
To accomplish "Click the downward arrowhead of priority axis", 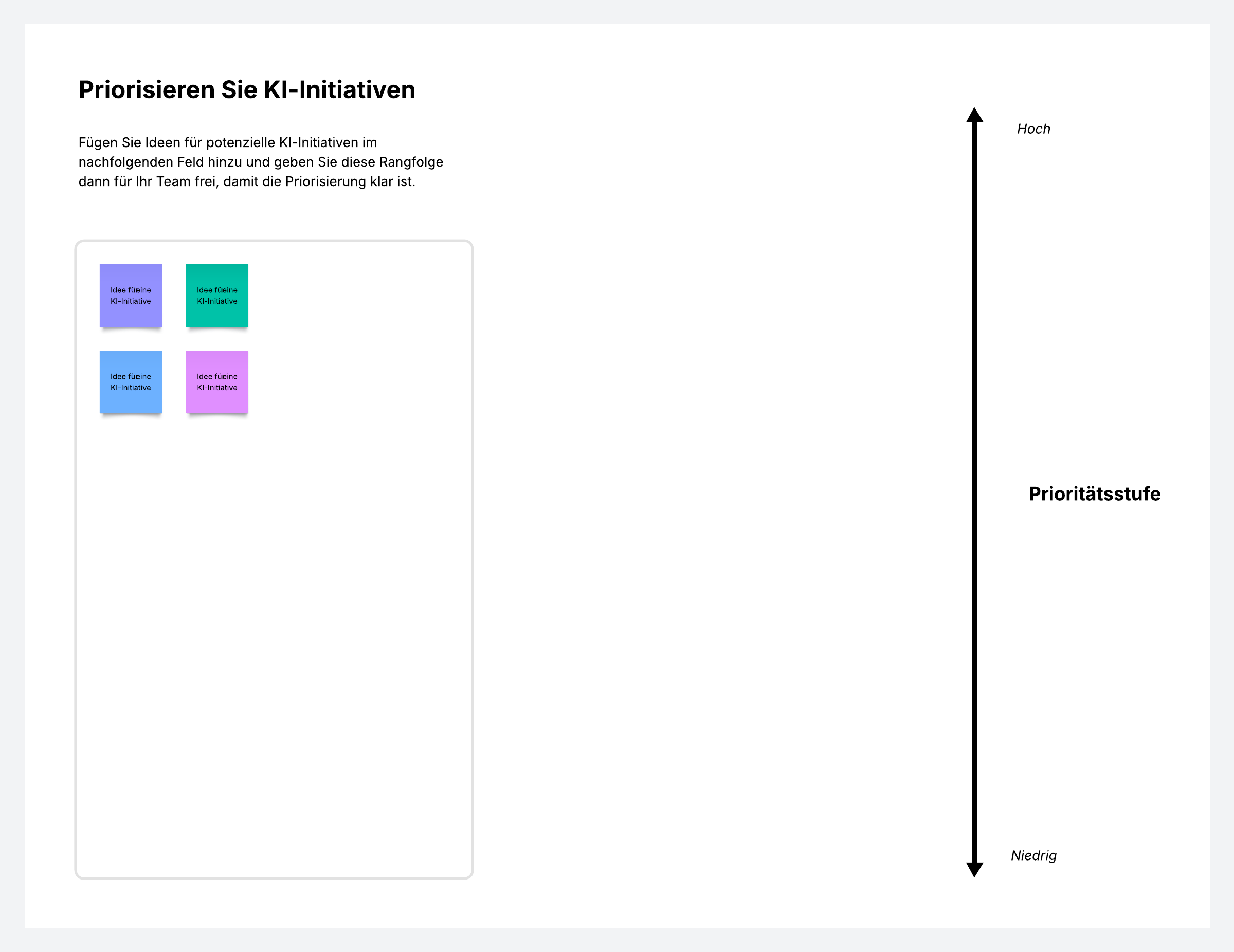I will [974, 869].
